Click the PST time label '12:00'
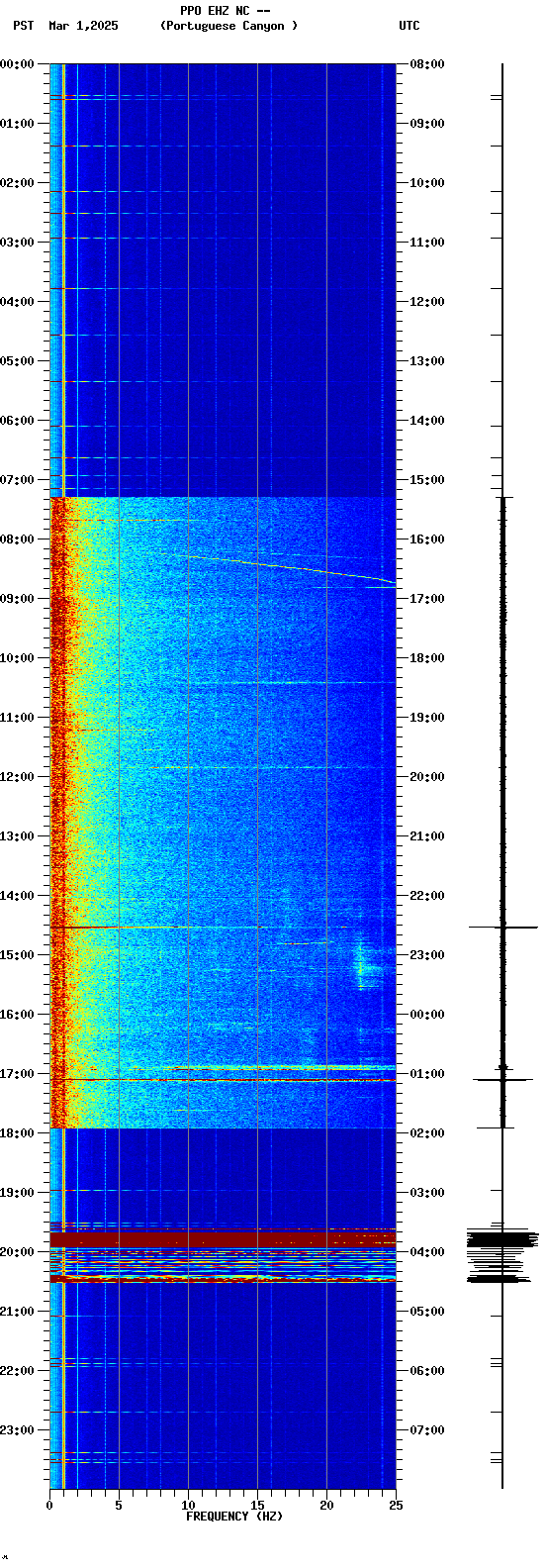Image resolution: width=546 pixels, height=1568 pixels. [x=18, y=777]
